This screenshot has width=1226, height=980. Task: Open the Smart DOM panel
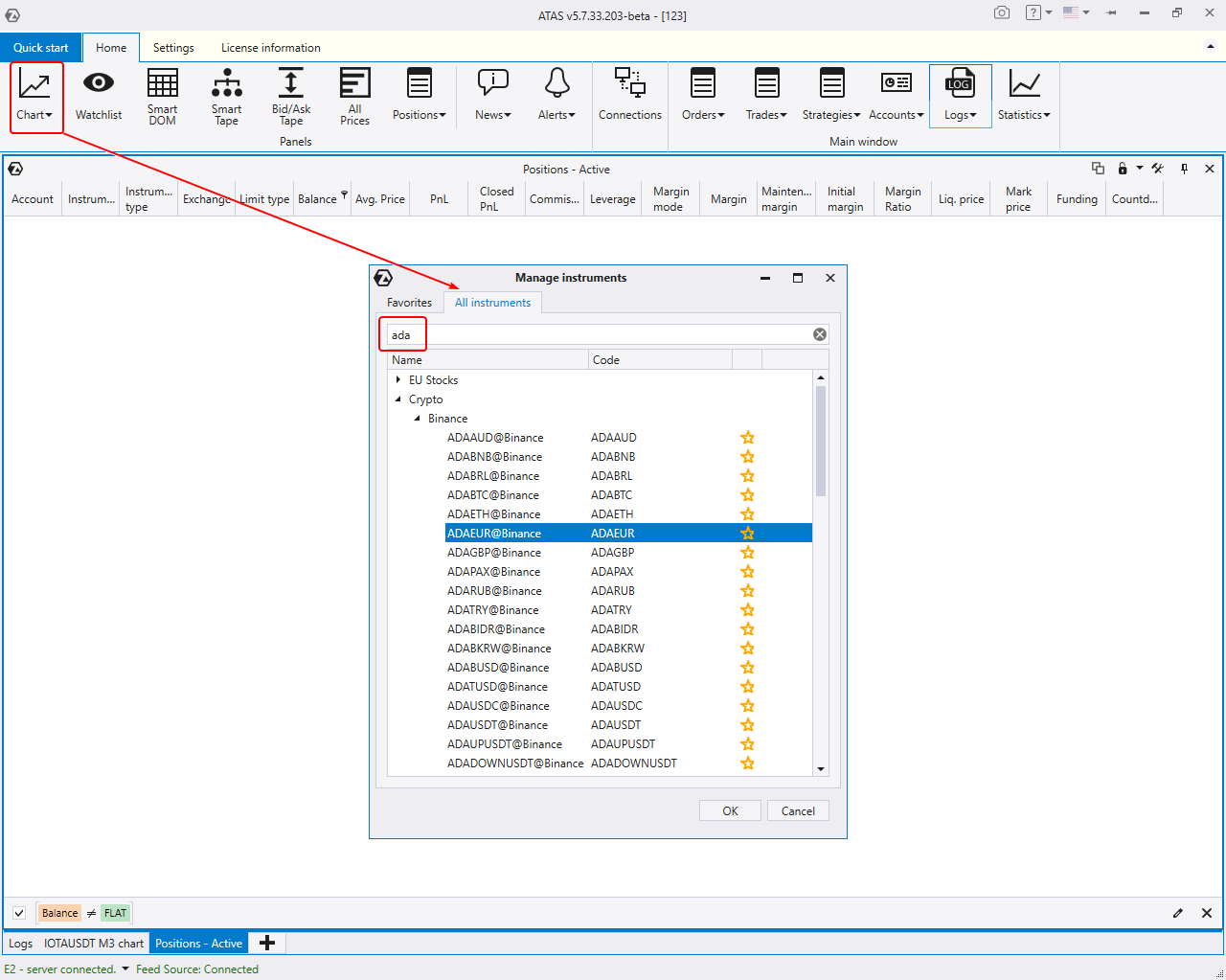click(x=162, y=96)
